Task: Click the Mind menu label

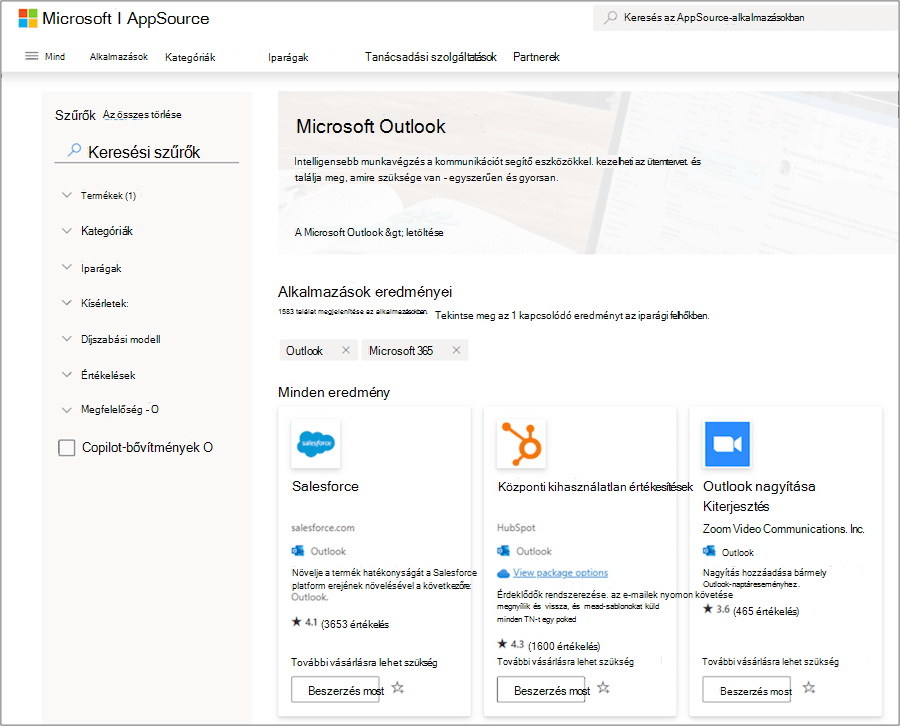Action: coord(55,56)
